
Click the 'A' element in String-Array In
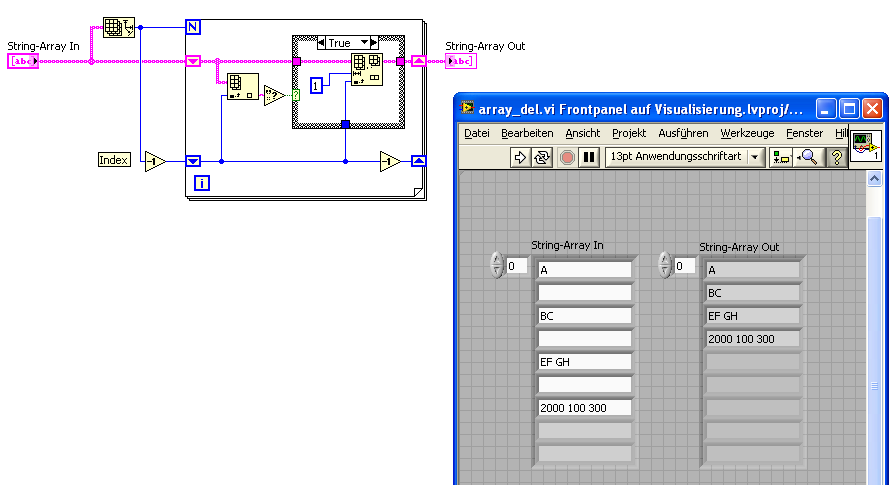(584, 270)
